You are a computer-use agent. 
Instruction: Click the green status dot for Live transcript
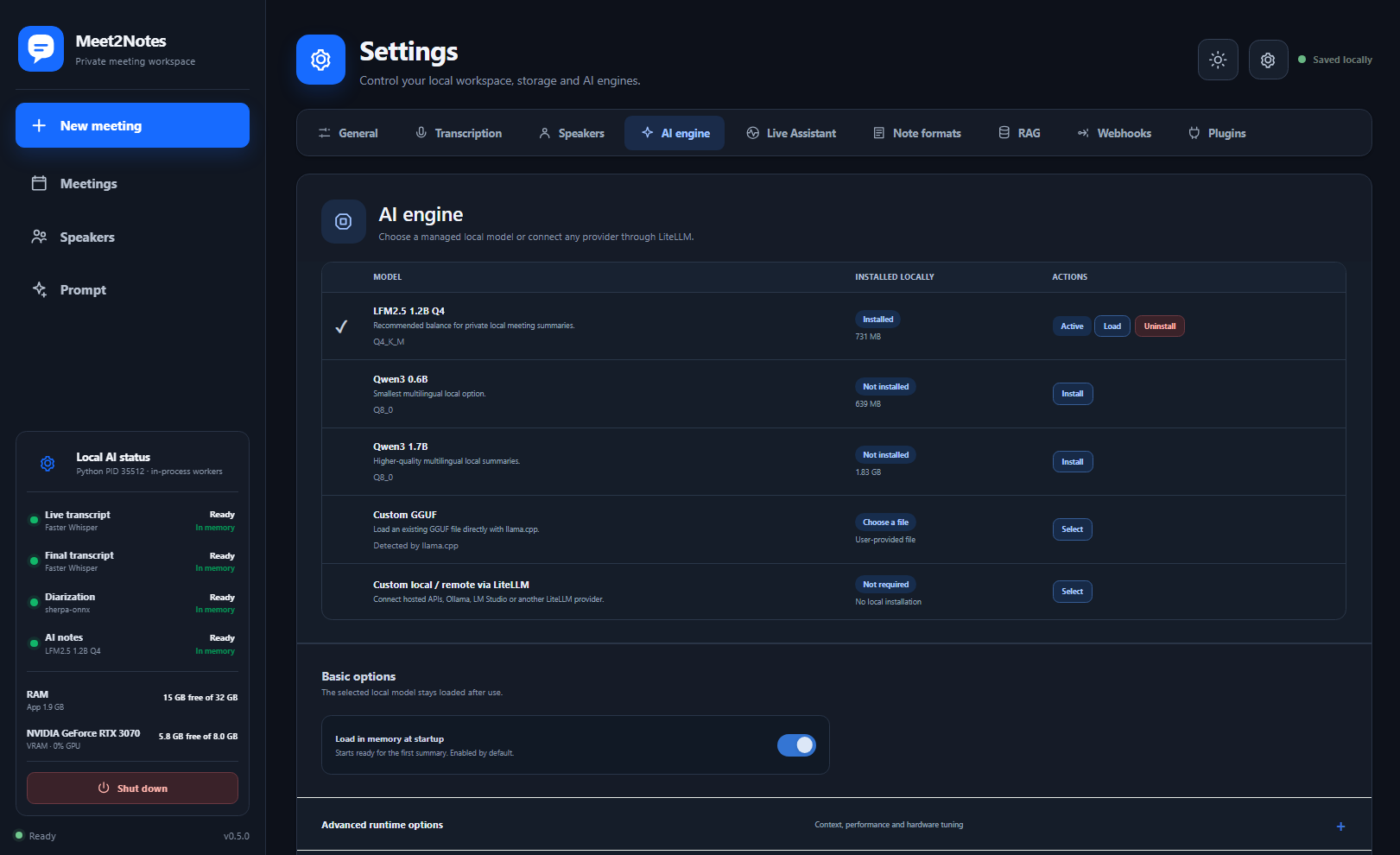click(x=34, y=520)
